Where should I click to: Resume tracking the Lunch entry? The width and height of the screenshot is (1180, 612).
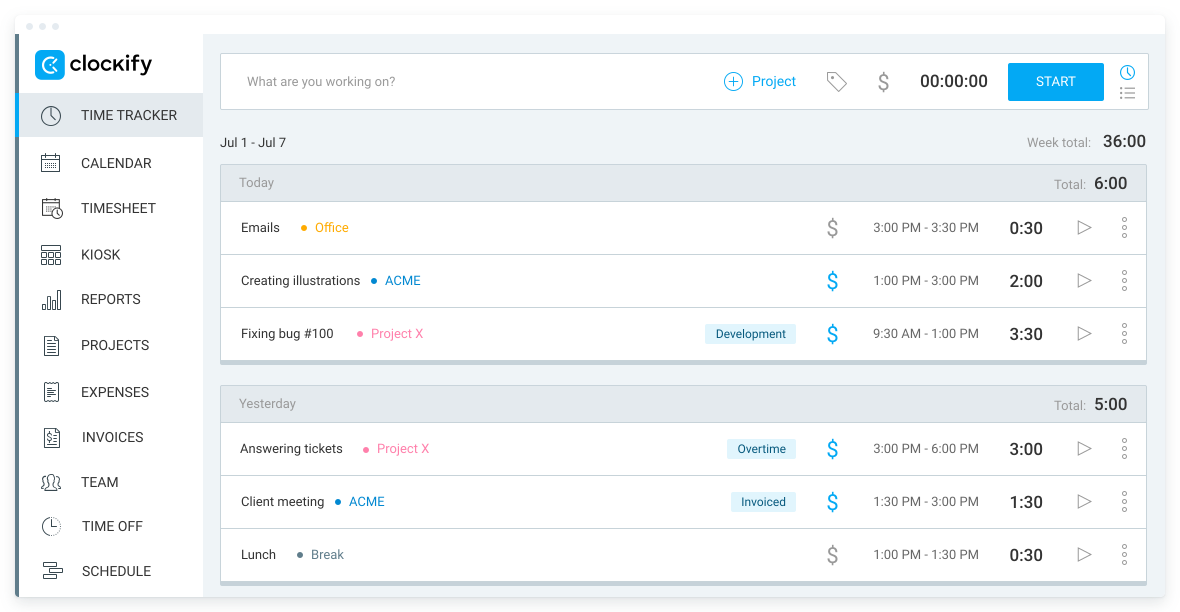(1084, 554)
